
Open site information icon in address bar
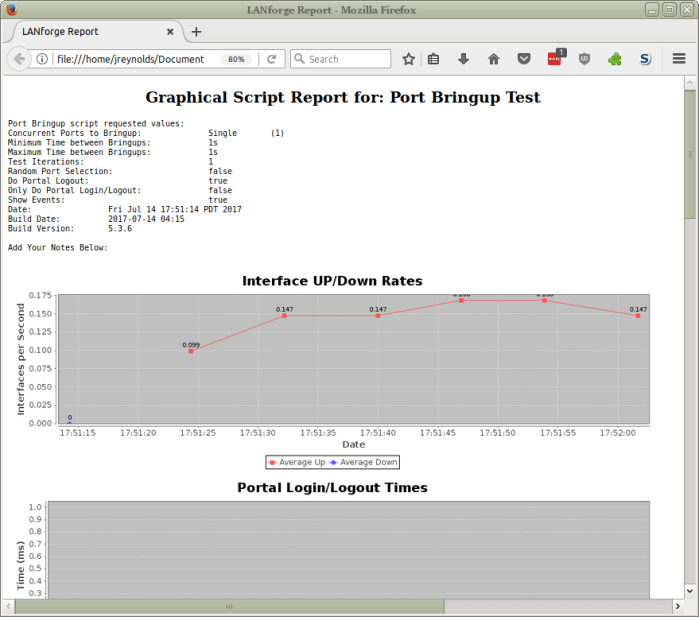point(42,59)
